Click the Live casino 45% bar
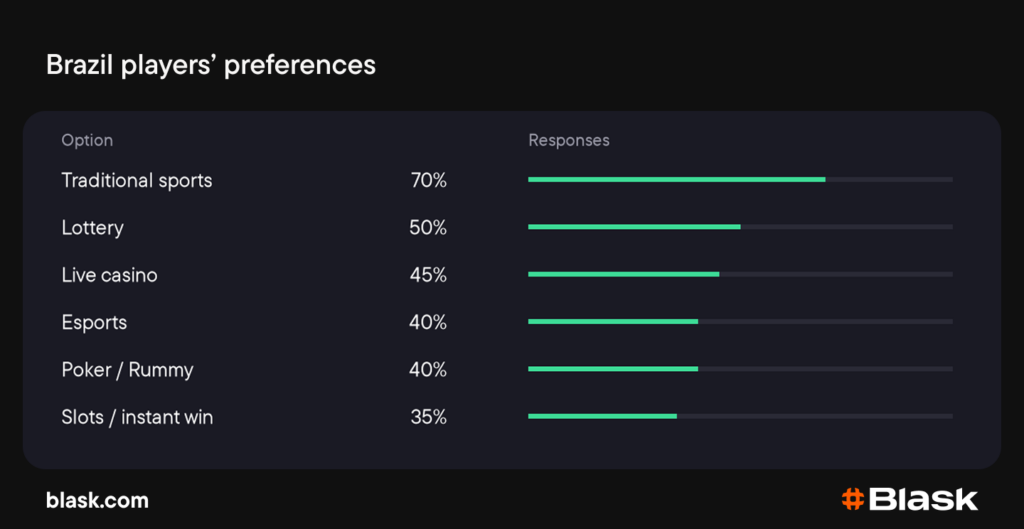The image size is (1024, 529). [x=741, y=274]
